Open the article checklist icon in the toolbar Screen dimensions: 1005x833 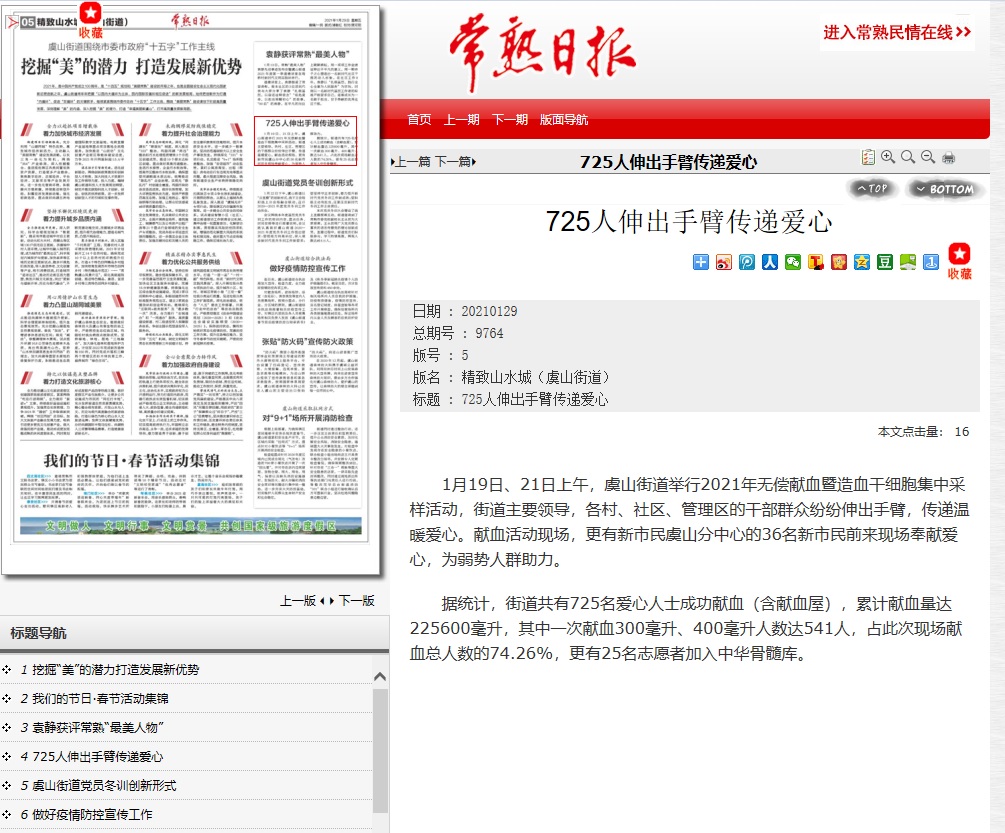pyautogui.click(x=868, y=157)
